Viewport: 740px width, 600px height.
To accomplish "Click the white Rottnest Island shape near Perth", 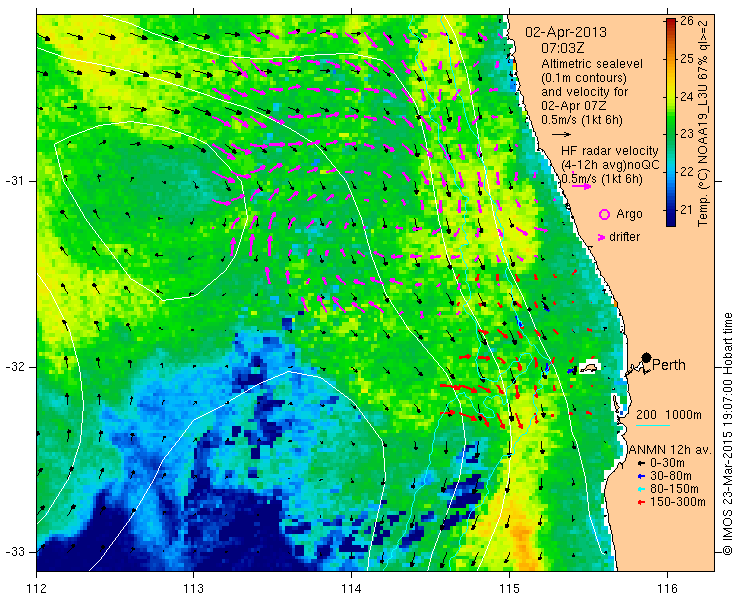I will click(x=589, y=367).
